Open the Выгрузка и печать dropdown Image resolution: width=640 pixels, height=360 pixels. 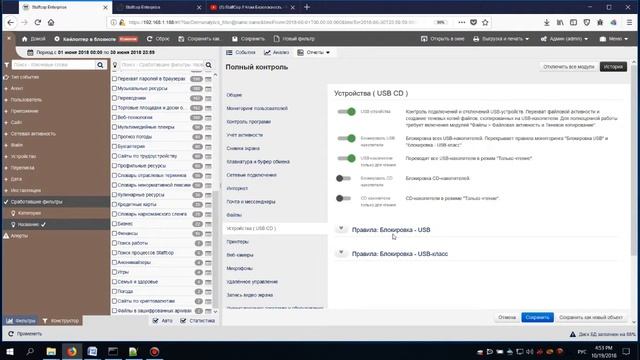point(501,39)
